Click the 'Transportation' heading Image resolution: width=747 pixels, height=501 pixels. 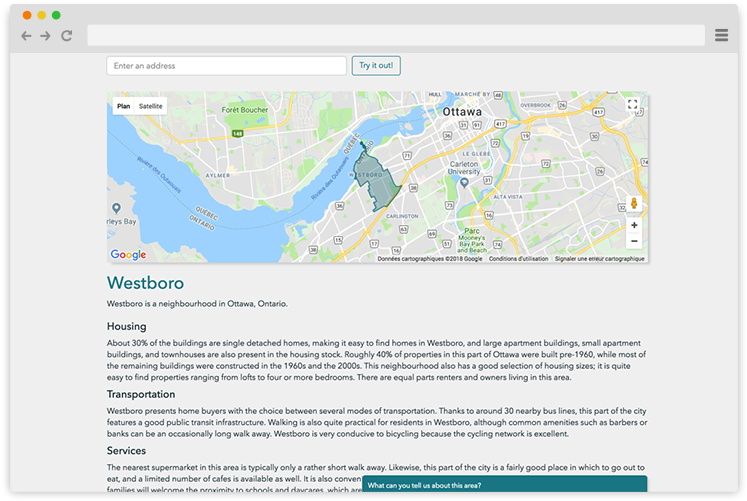pos(141,394)
